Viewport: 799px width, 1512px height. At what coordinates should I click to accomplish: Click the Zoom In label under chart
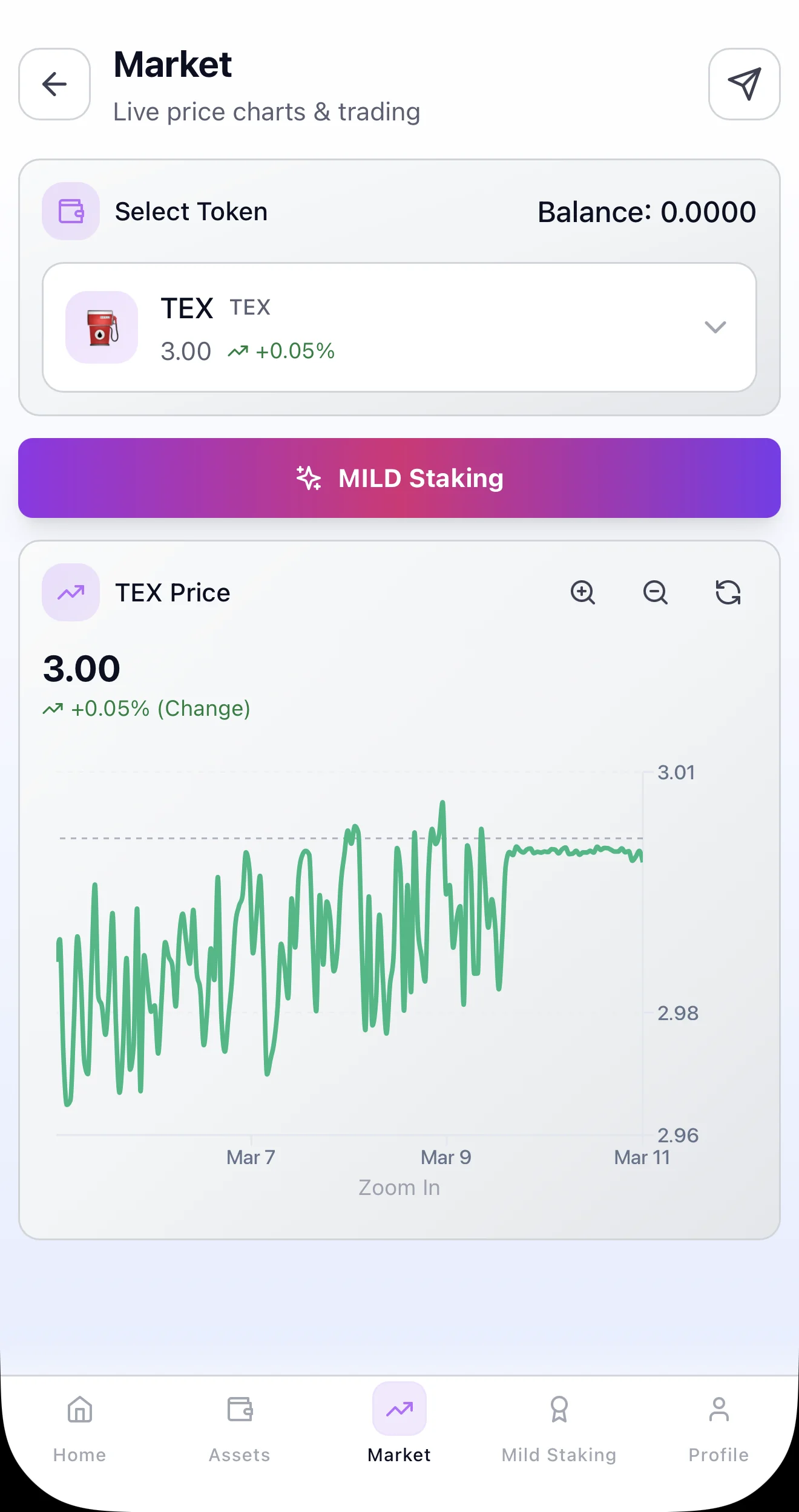399,1188
